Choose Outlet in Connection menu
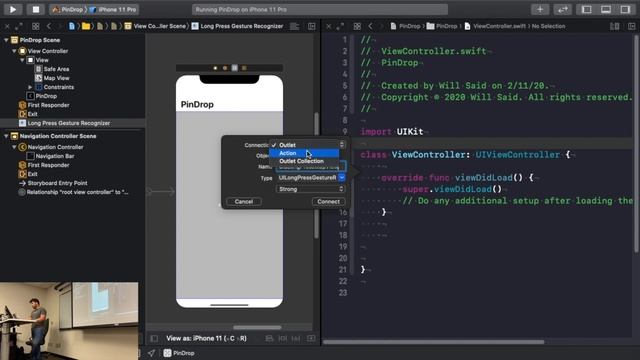Image resolution: width=640 pixels, height=360 pixels. pyautogui.click(x=304, y=145)
